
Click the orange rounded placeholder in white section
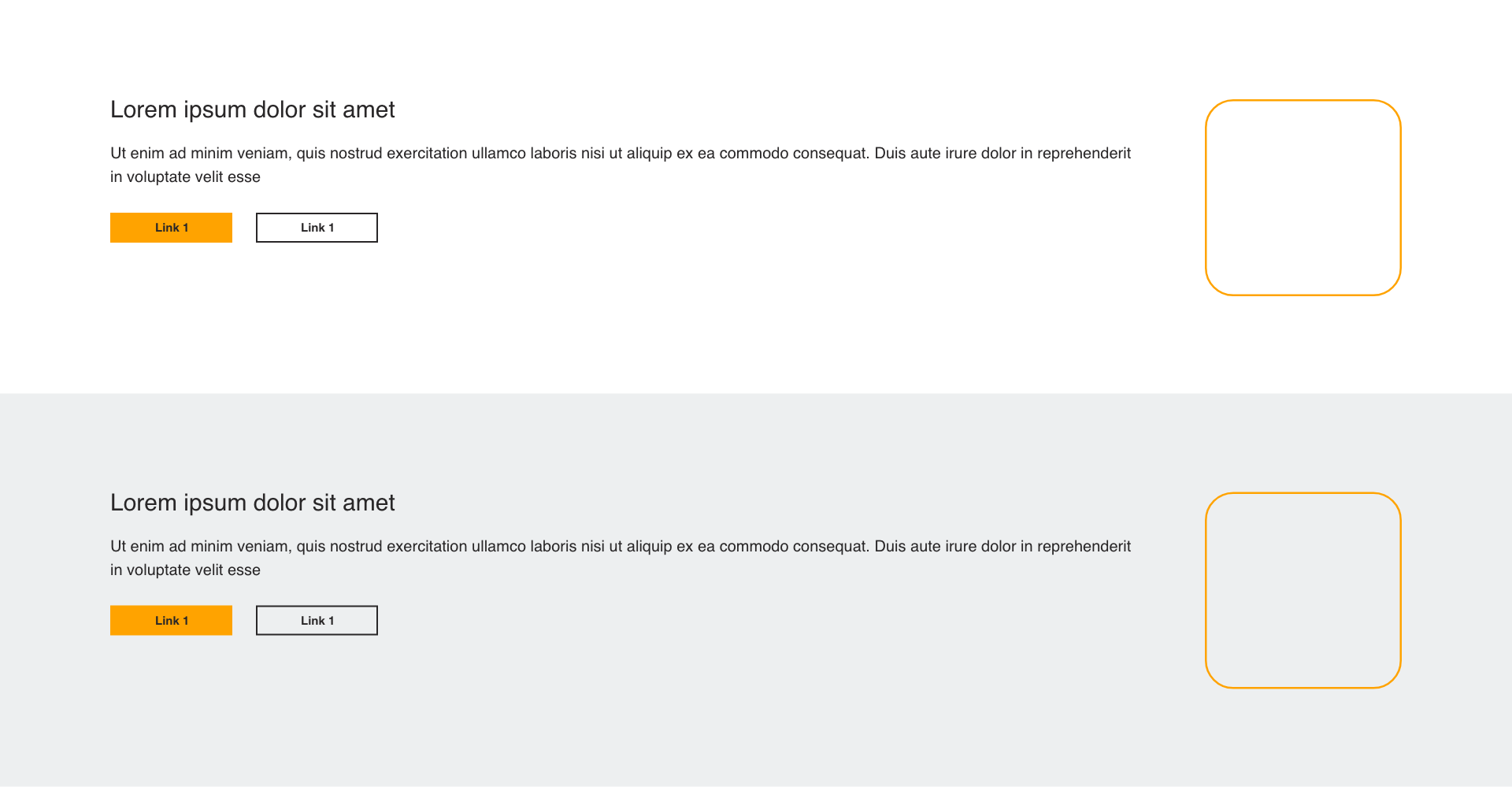pos(1303,198)
